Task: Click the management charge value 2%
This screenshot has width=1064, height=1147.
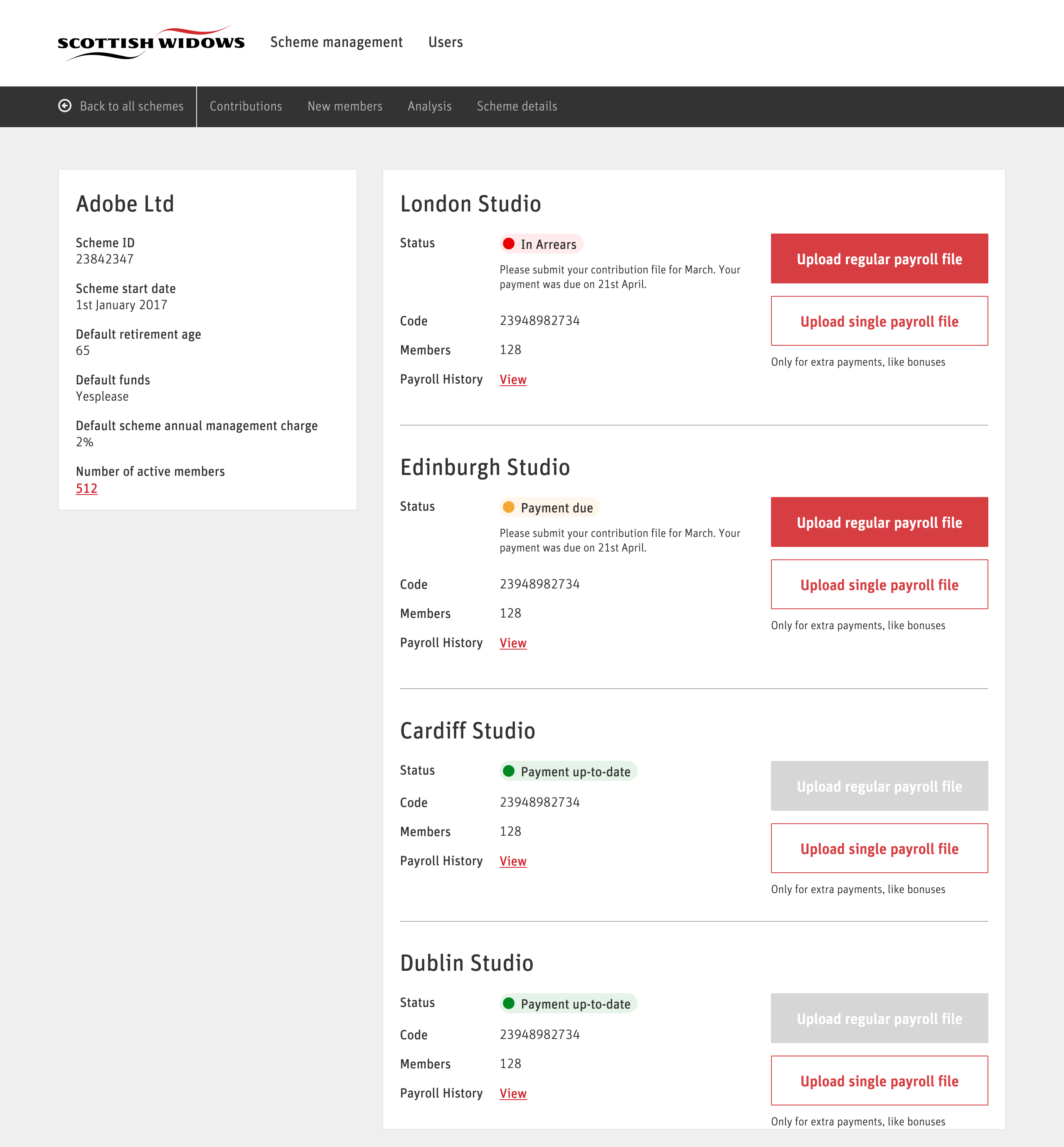Action: pos(85,442)
